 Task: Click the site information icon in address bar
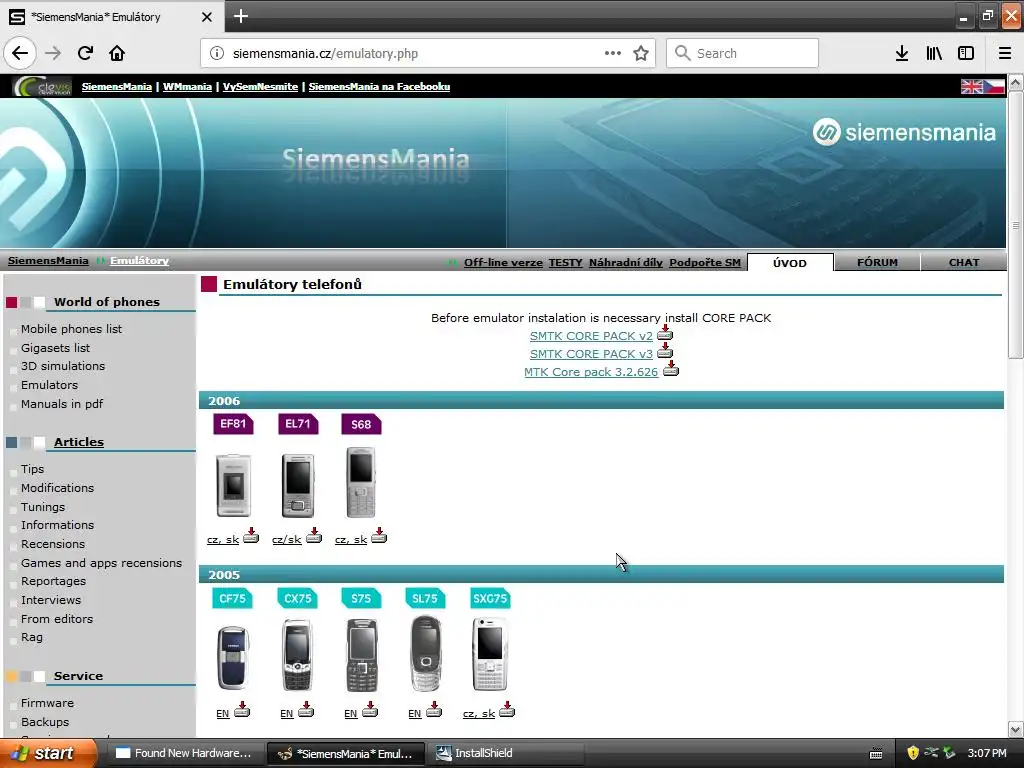pyautogui.click(x=217, y=54)
